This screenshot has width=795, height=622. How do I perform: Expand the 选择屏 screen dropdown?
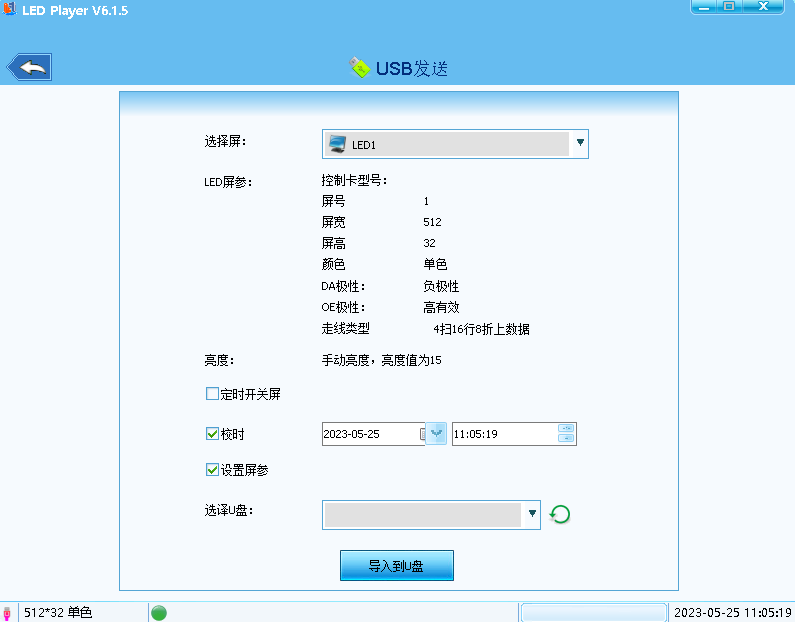579,144
